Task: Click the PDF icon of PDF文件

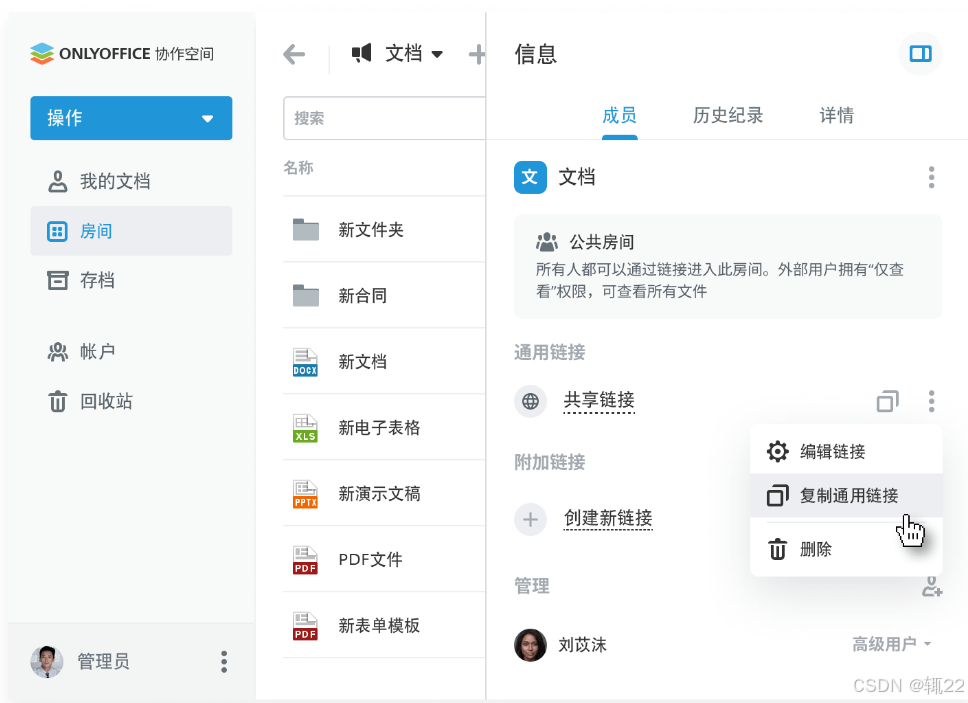Action: pos(305,560)
